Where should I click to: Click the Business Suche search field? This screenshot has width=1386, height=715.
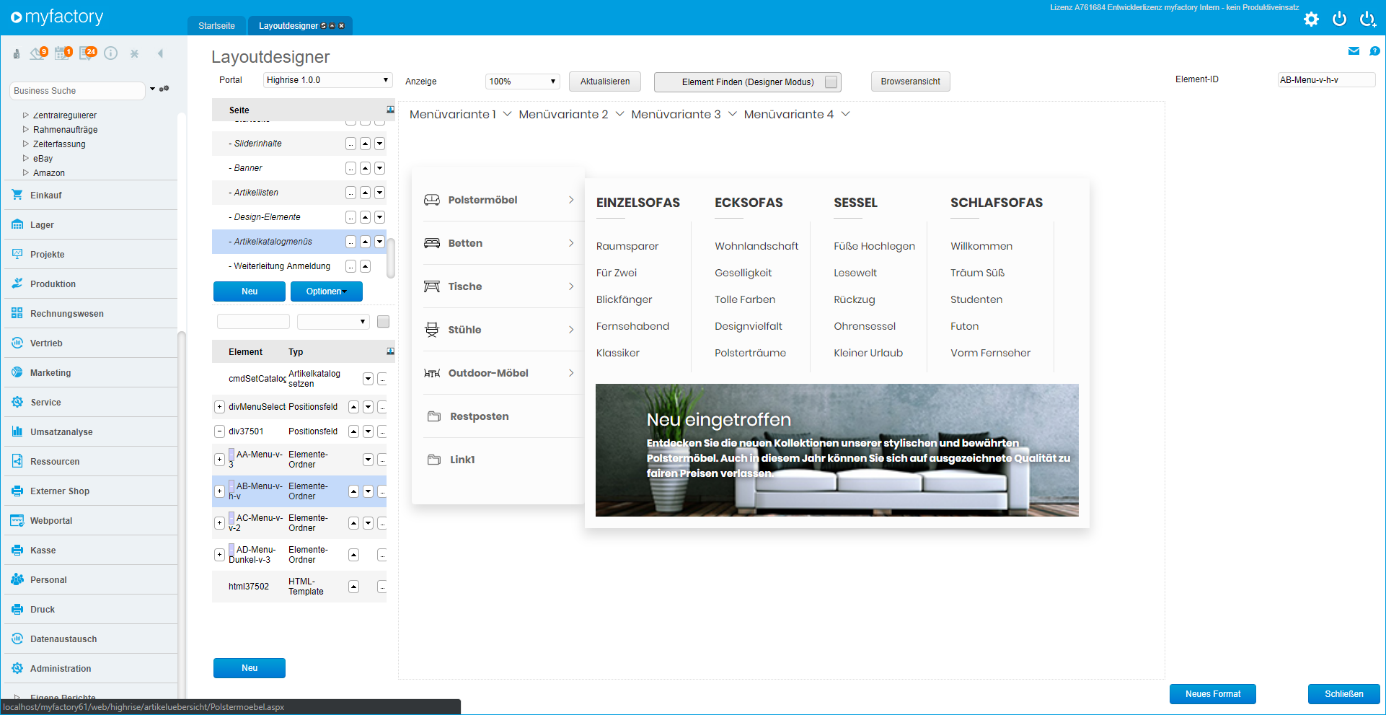point(78,90)
